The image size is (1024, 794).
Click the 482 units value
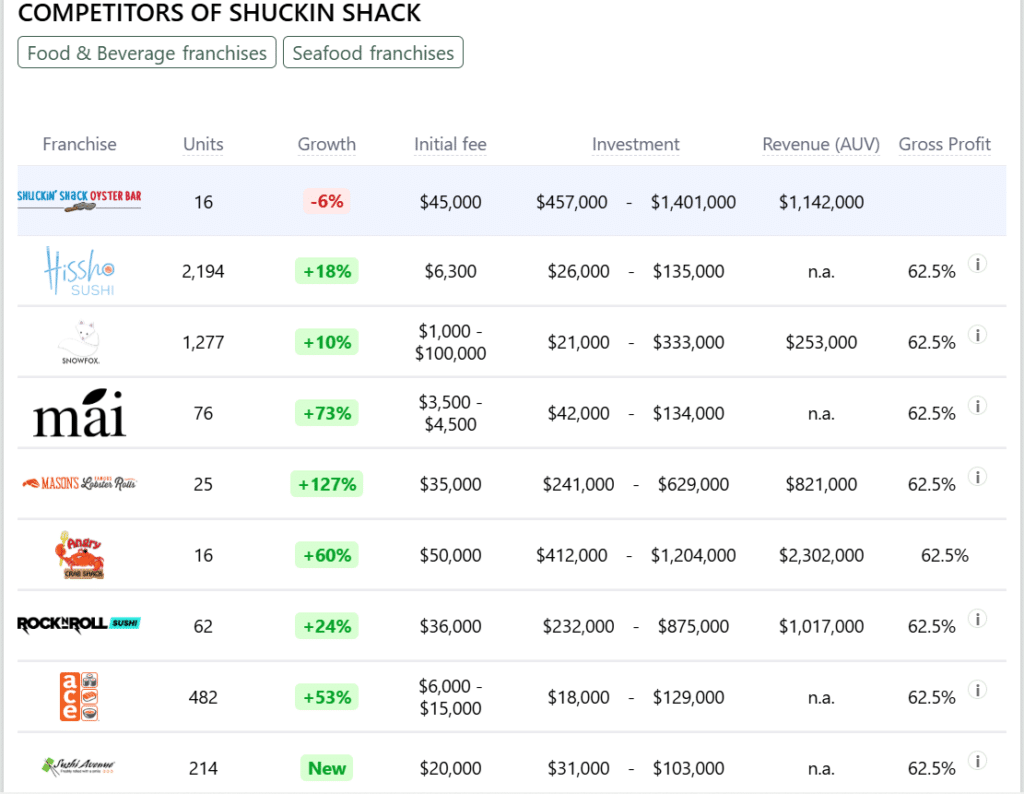point(203,697)
